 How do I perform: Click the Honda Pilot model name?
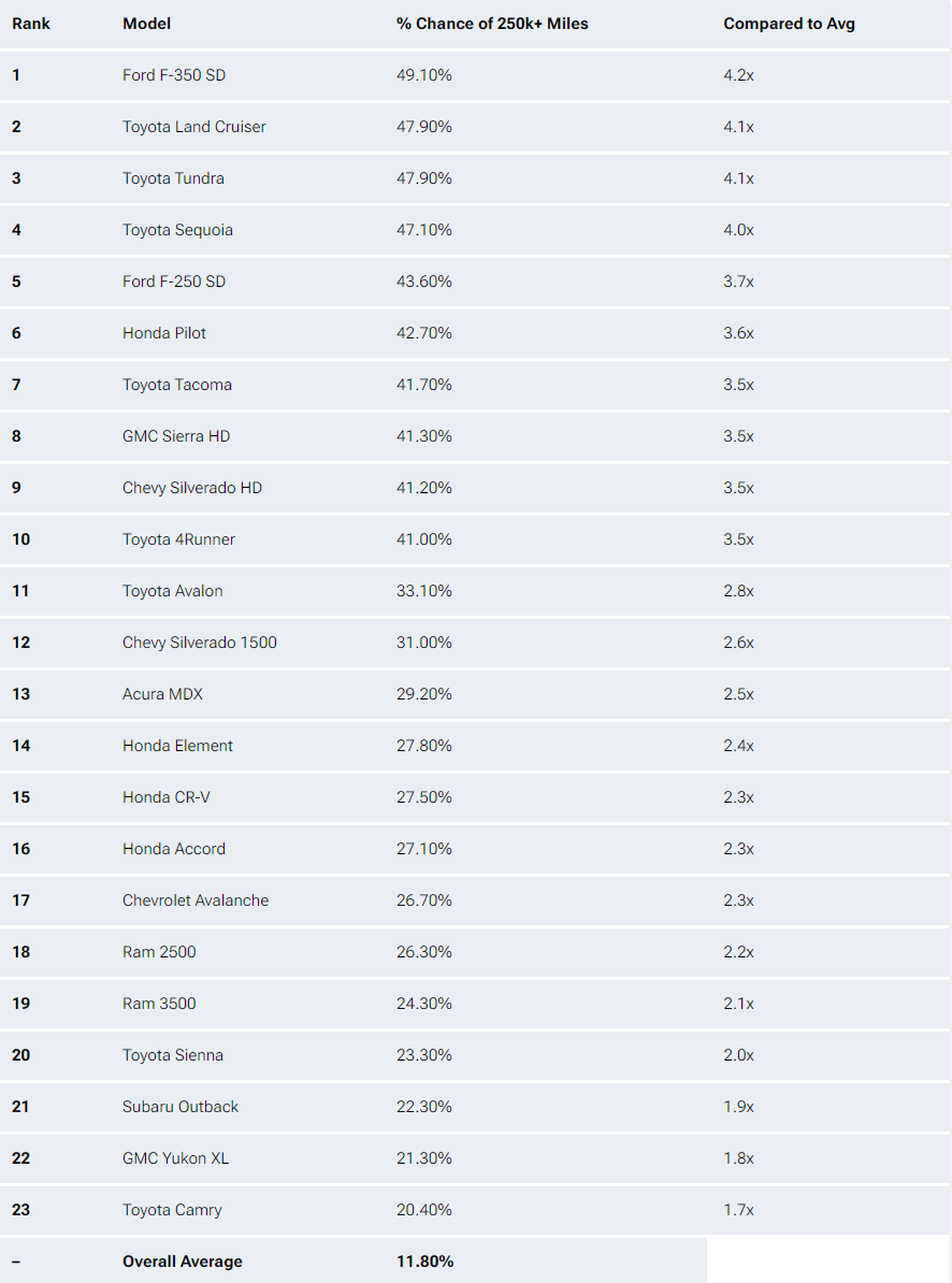point(164,333)
